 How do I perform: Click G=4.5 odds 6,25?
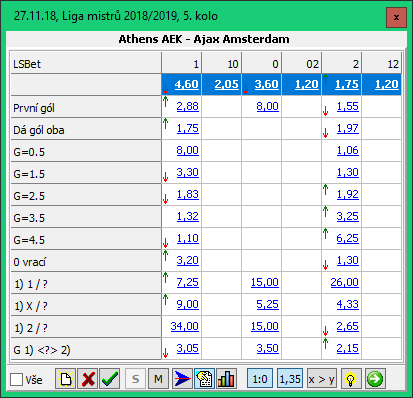pyautogui.click(x=348, y=238)
